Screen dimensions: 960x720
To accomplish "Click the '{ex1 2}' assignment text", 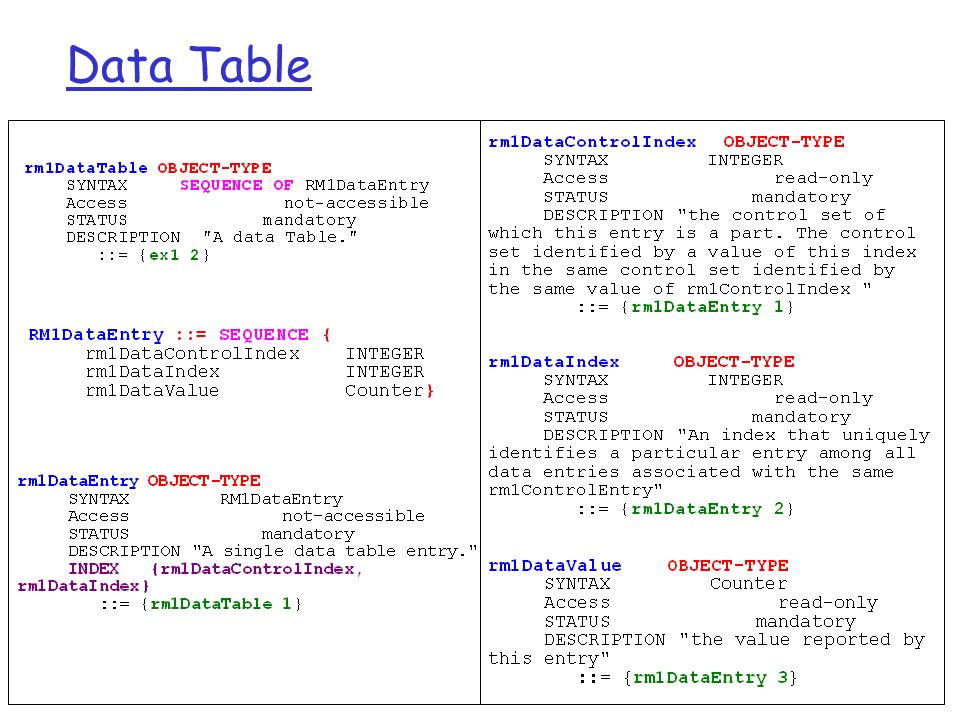I will pos(174,255).
